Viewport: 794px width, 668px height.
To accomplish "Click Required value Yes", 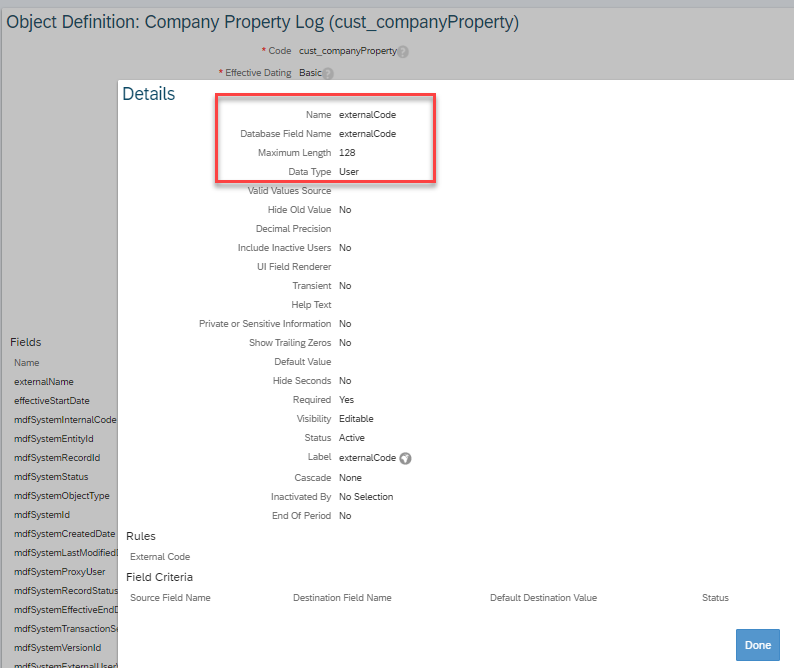I will click(x=346, y=400).
